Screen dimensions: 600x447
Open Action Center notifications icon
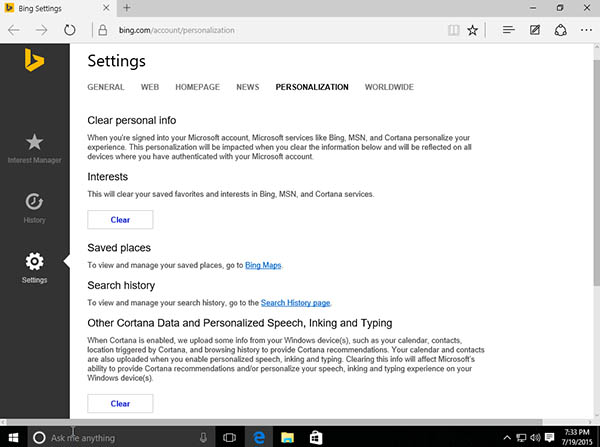tap(549, 437)
